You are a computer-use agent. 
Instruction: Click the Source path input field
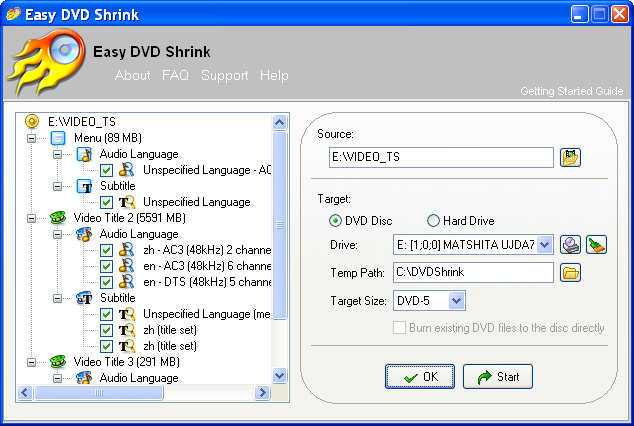coord(441,157)
